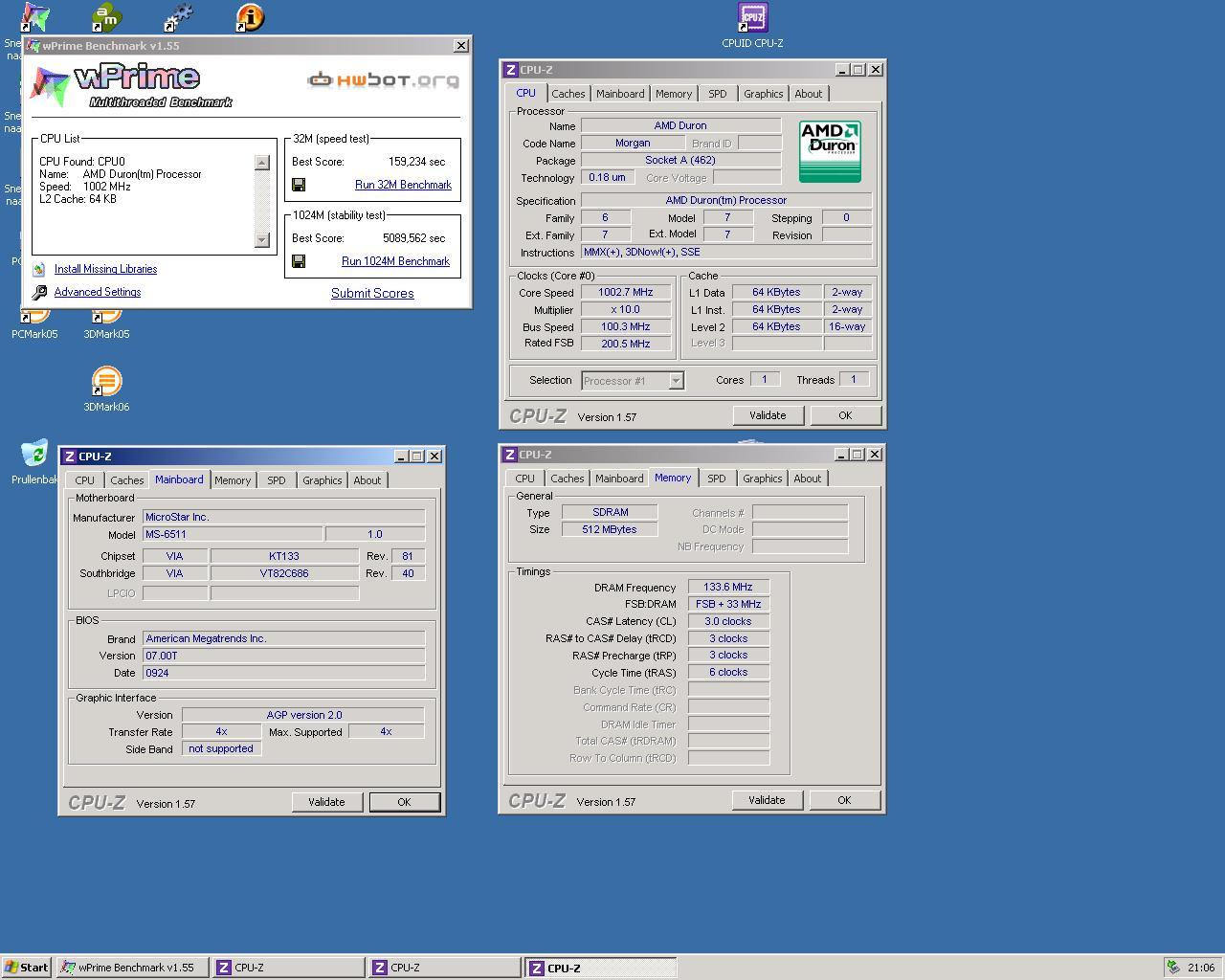Viewport: 1225px width, 980px height.
Task: Switch to CPU tab in Mainboard CPU-Z window
Action: (85, 480)
